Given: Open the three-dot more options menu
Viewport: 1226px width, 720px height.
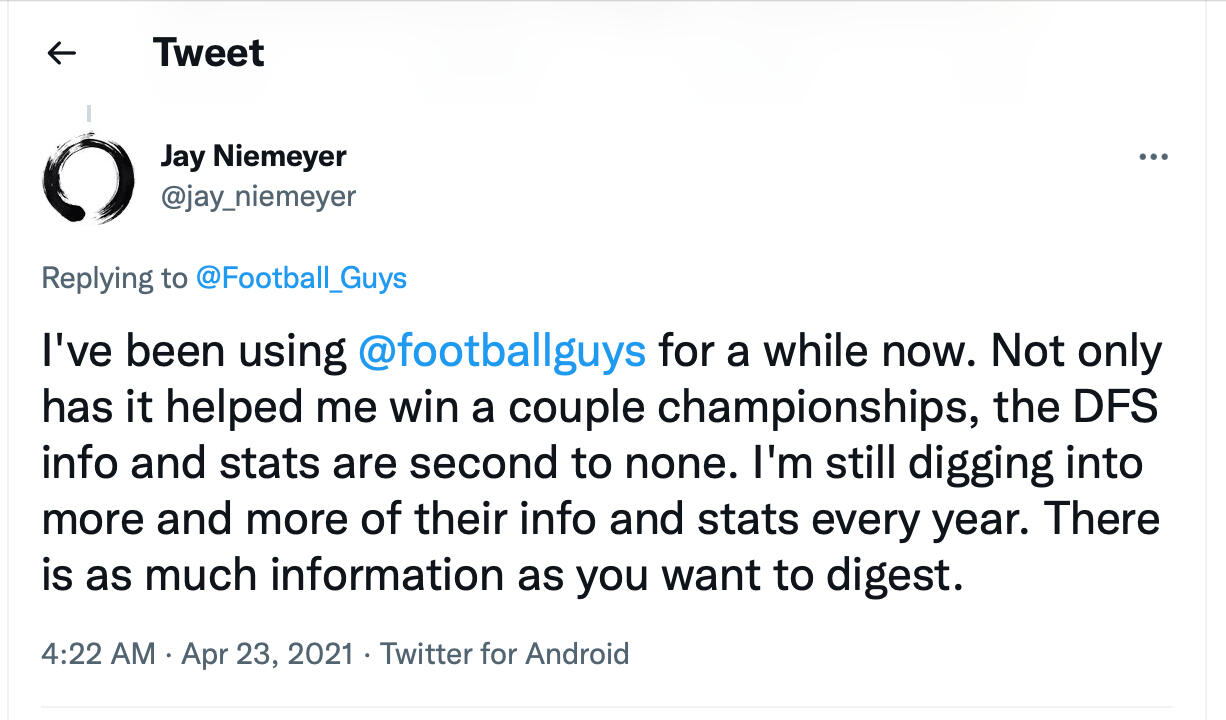Looking at the screenshot, I should pos(1153,157).
